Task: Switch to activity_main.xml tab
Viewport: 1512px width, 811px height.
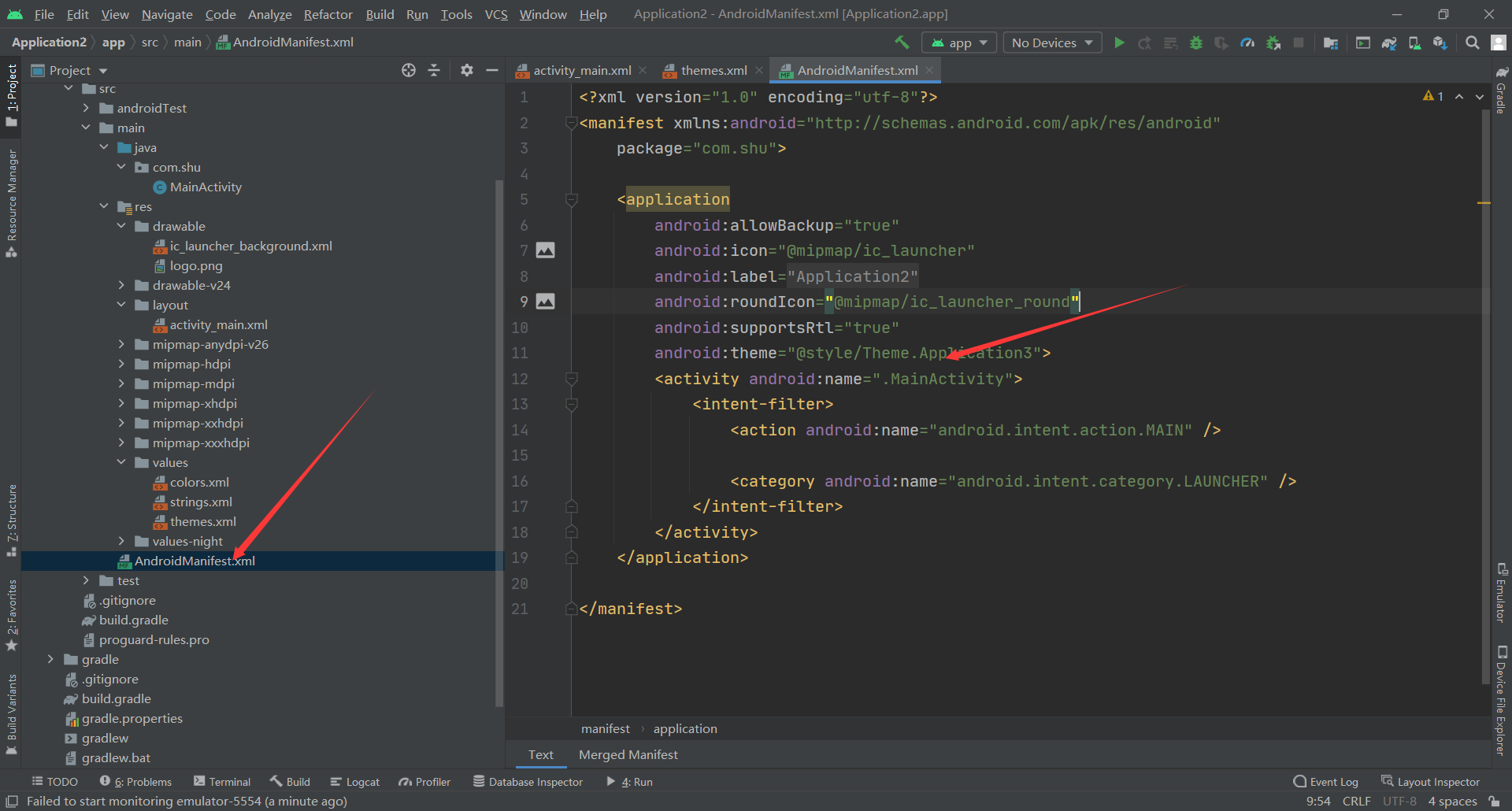Action: (582, 70)
